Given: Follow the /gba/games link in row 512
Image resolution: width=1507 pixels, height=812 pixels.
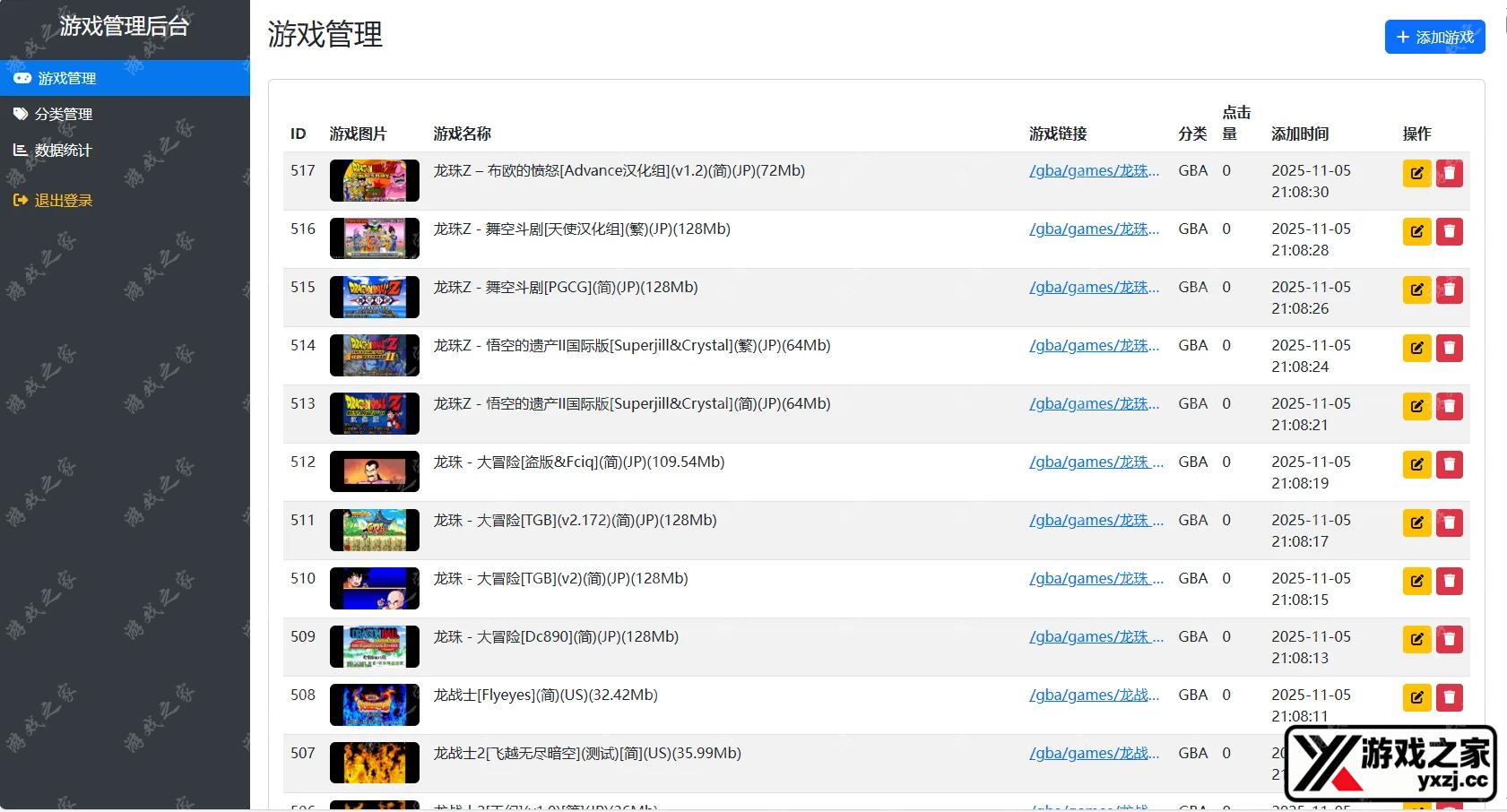Looking at the screenshot, I should click(x=1096, y=462).
